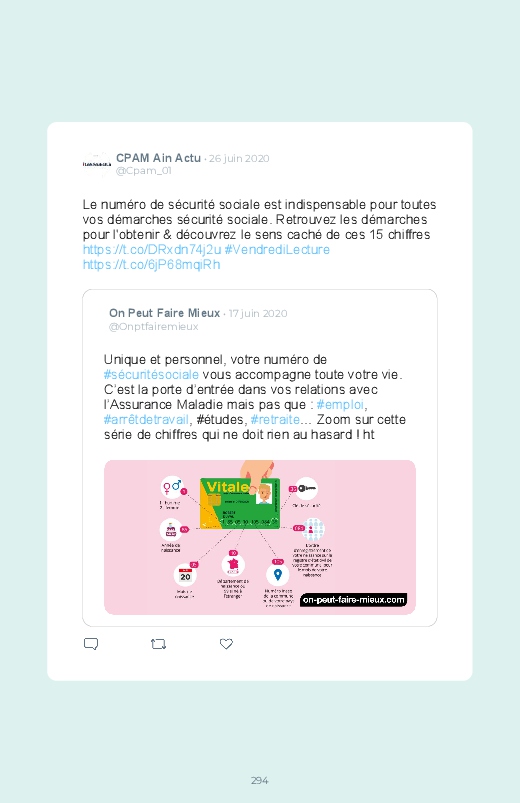Click the gender symbols icon in infographic
Viewport: 520px width, 803px height.
tap(172, 487)
